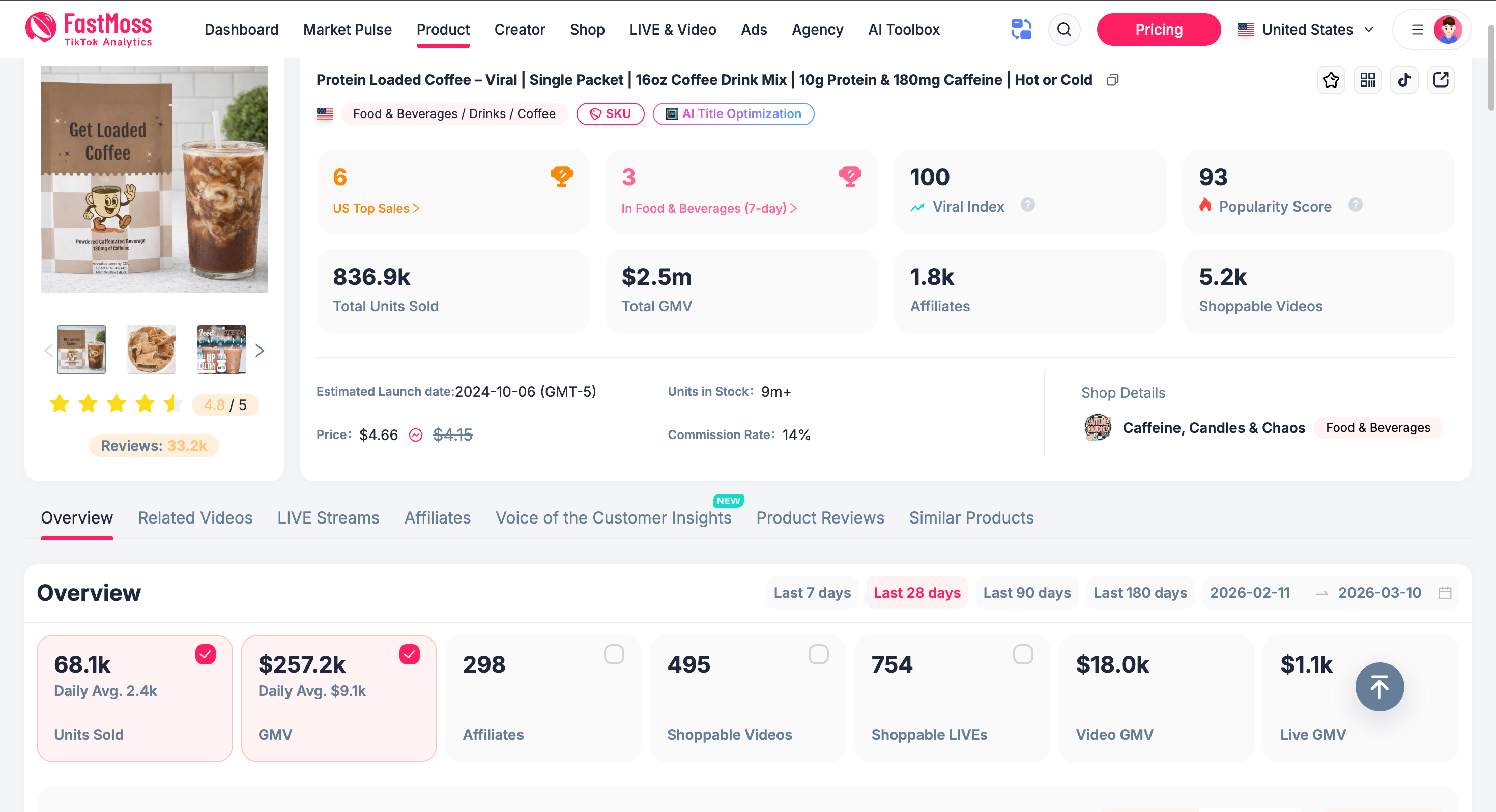The height and width of the screenshot is (812, 1496).
Task: Click next arrow on image thumbnails
Action: (x=260, y=350)
